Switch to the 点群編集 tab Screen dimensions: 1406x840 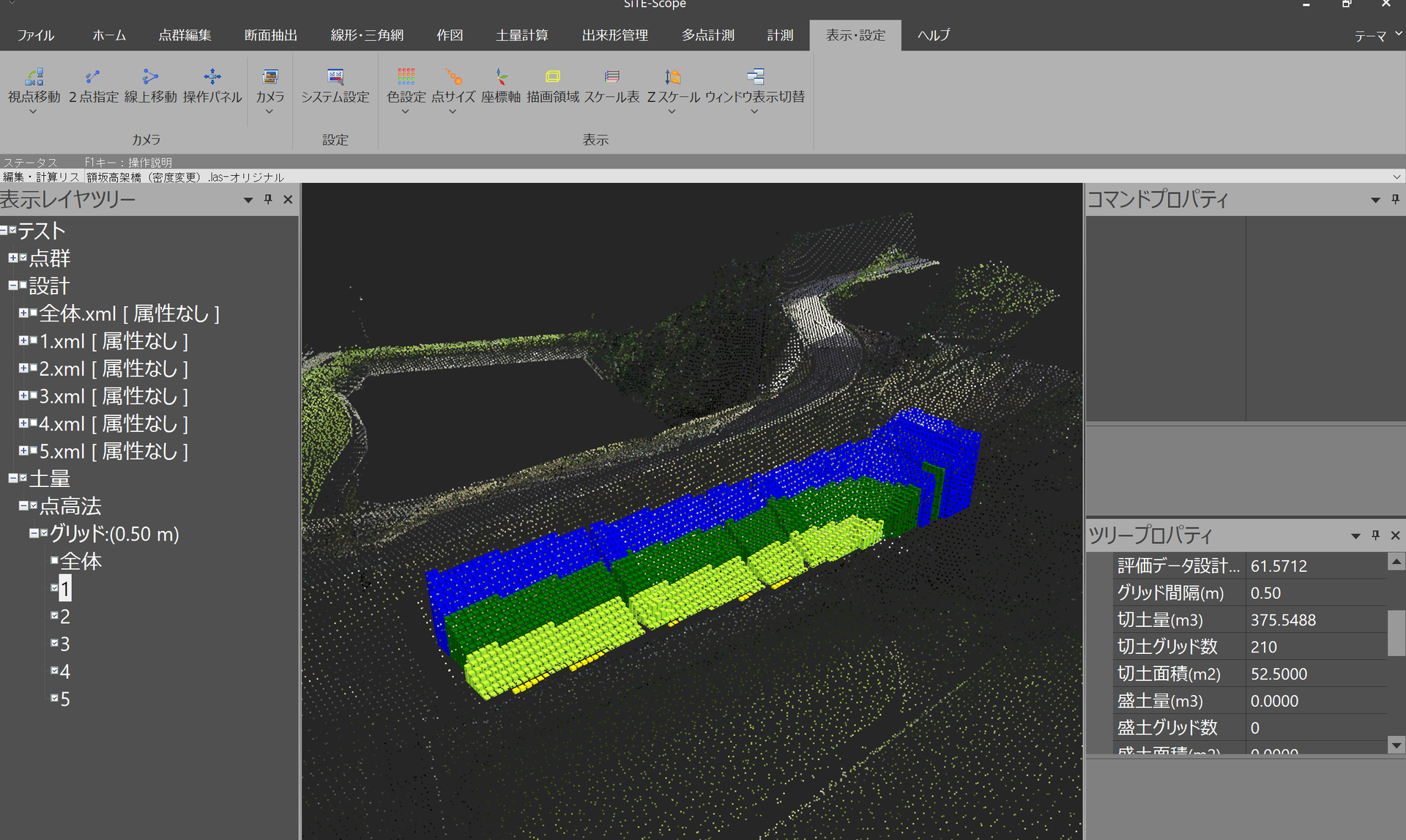click(185, 35)
